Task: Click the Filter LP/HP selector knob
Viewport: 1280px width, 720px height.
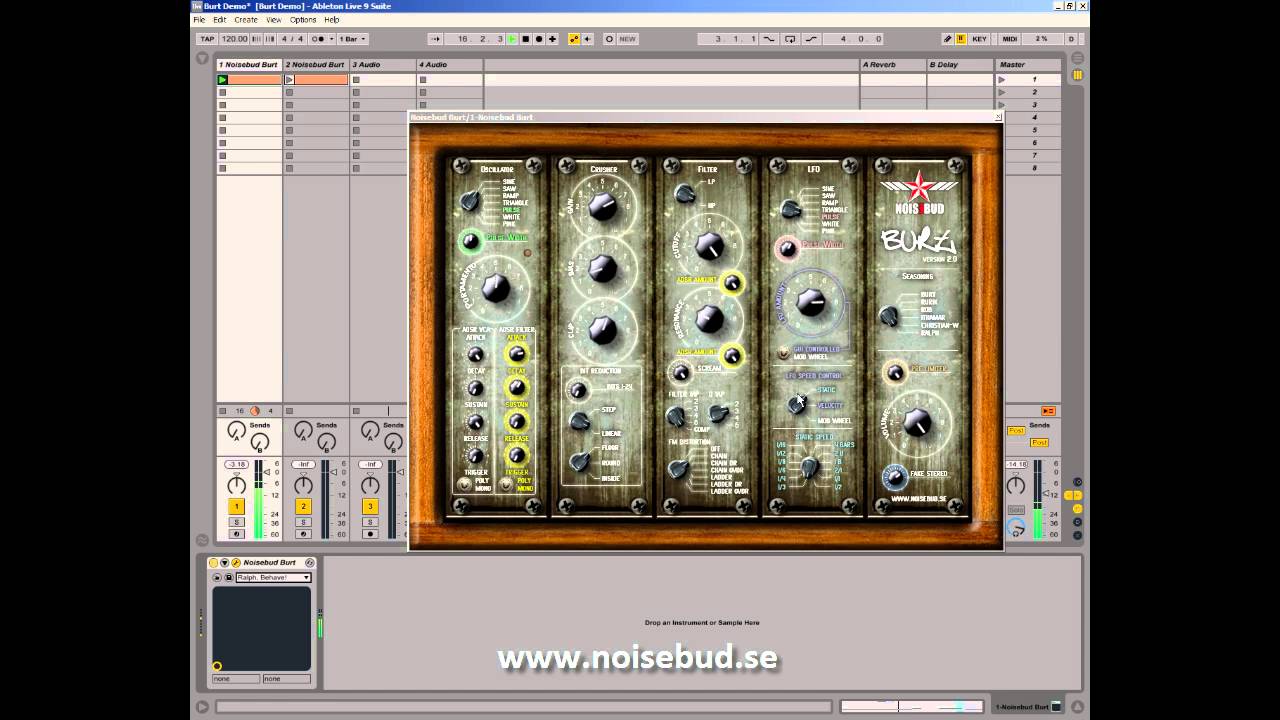Action: [685, 194]
